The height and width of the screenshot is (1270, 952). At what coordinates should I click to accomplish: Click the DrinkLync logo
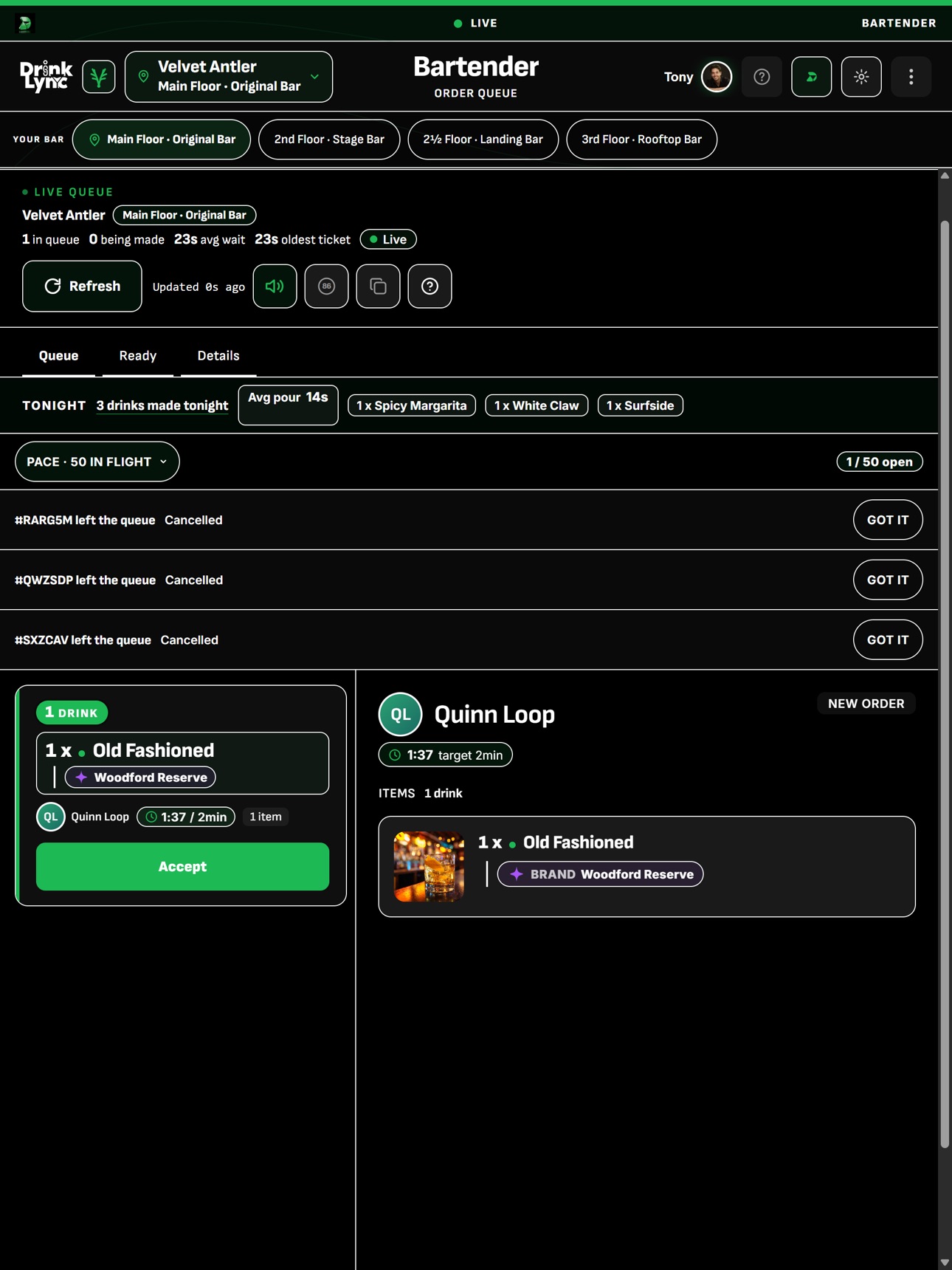coord(46,77)
